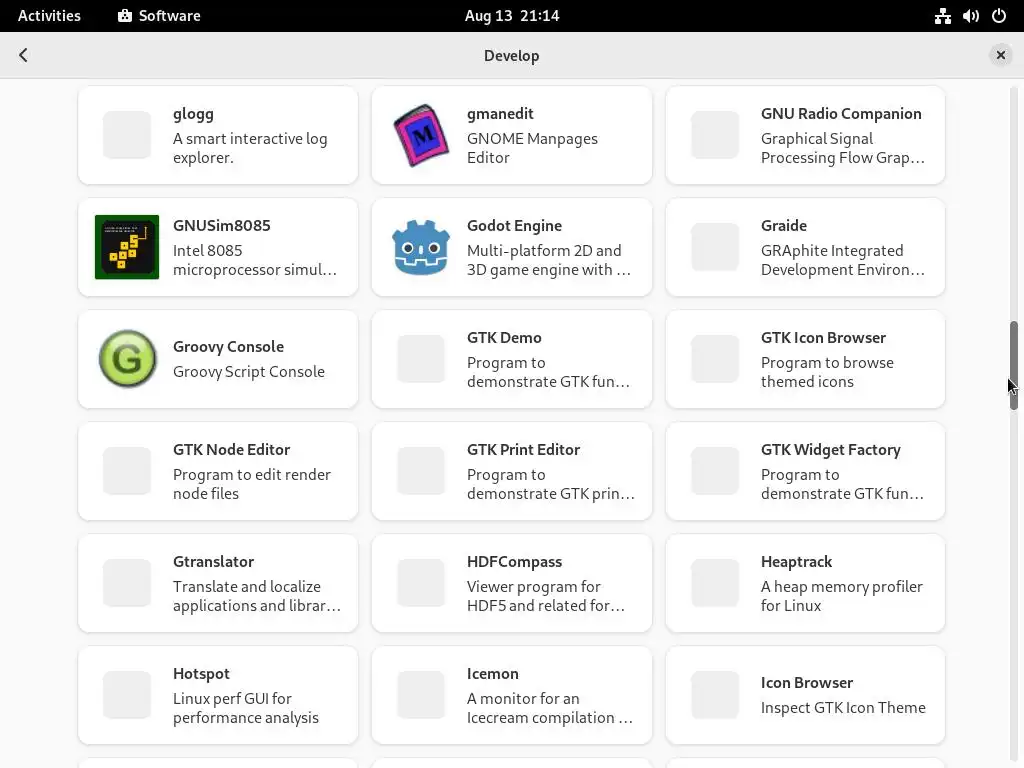Click the Icon Browser placeholder icon
Viewport: 1024px width, 768px height.
[x=715, y=695]
